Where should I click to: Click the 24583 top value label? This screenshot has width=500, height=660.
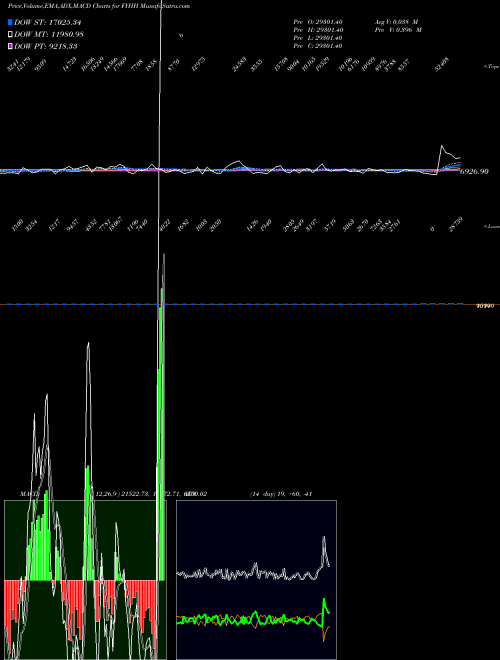pyautogui.click(x=239, y=65)
